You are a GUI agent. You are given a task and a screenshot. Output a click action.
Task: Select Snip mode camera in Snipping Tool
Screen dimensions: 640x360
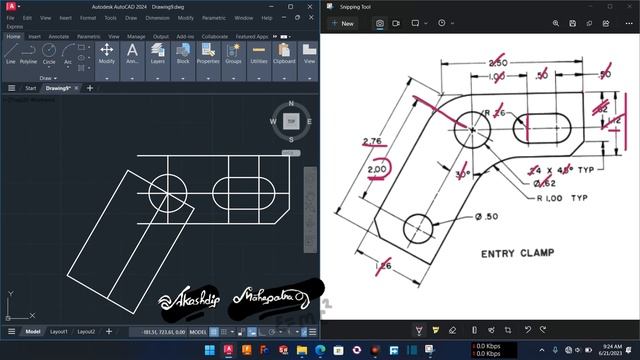point(380,23)
